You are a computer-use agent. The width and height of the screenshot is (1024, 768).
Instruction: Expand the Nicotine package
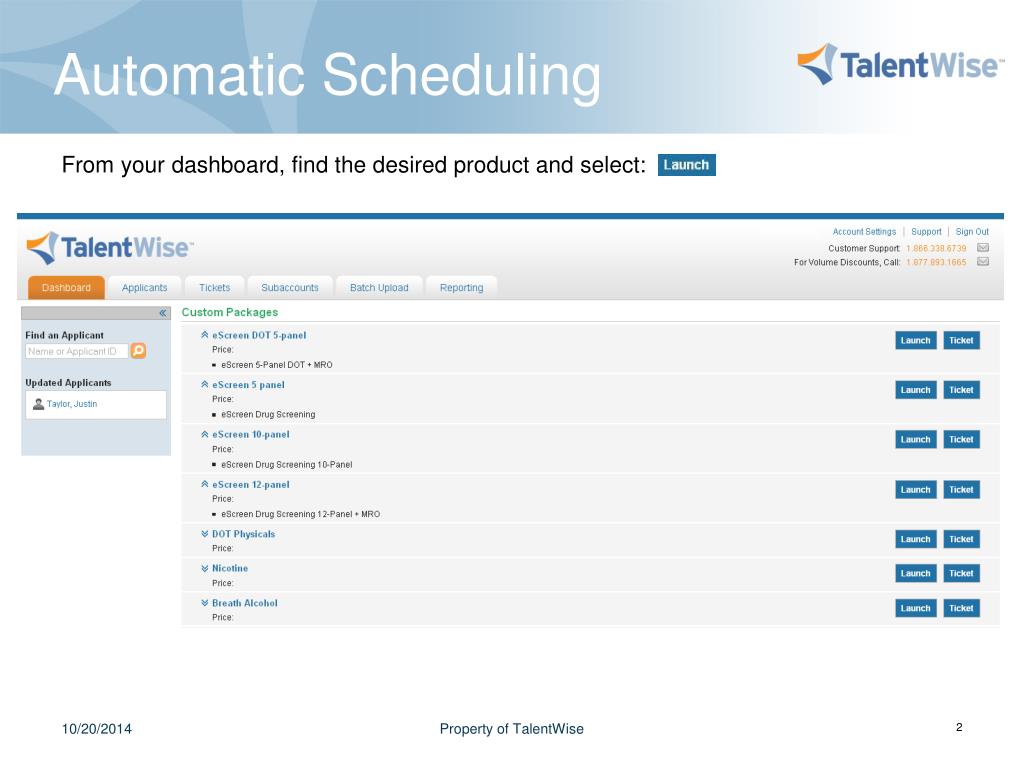point(204,568)
